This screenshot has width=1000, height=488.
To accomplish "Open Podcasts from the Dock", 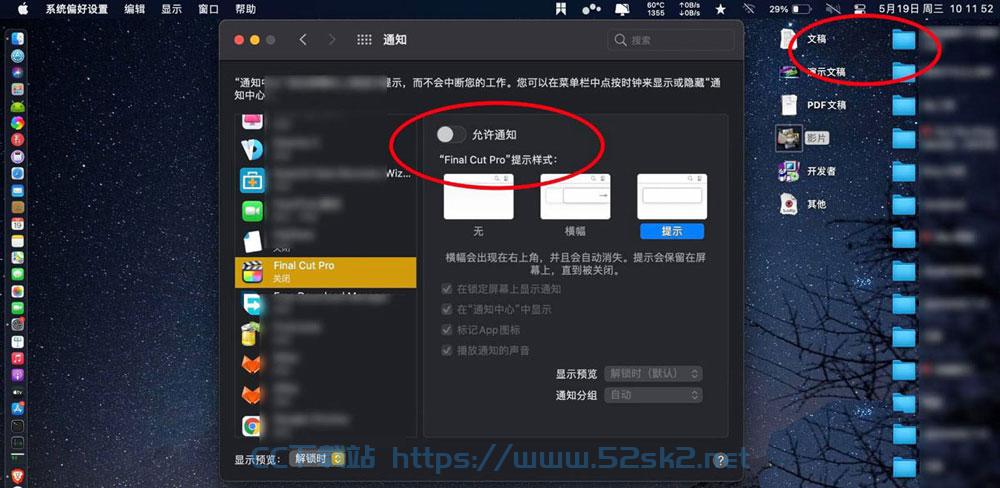I will click(18, 374).
